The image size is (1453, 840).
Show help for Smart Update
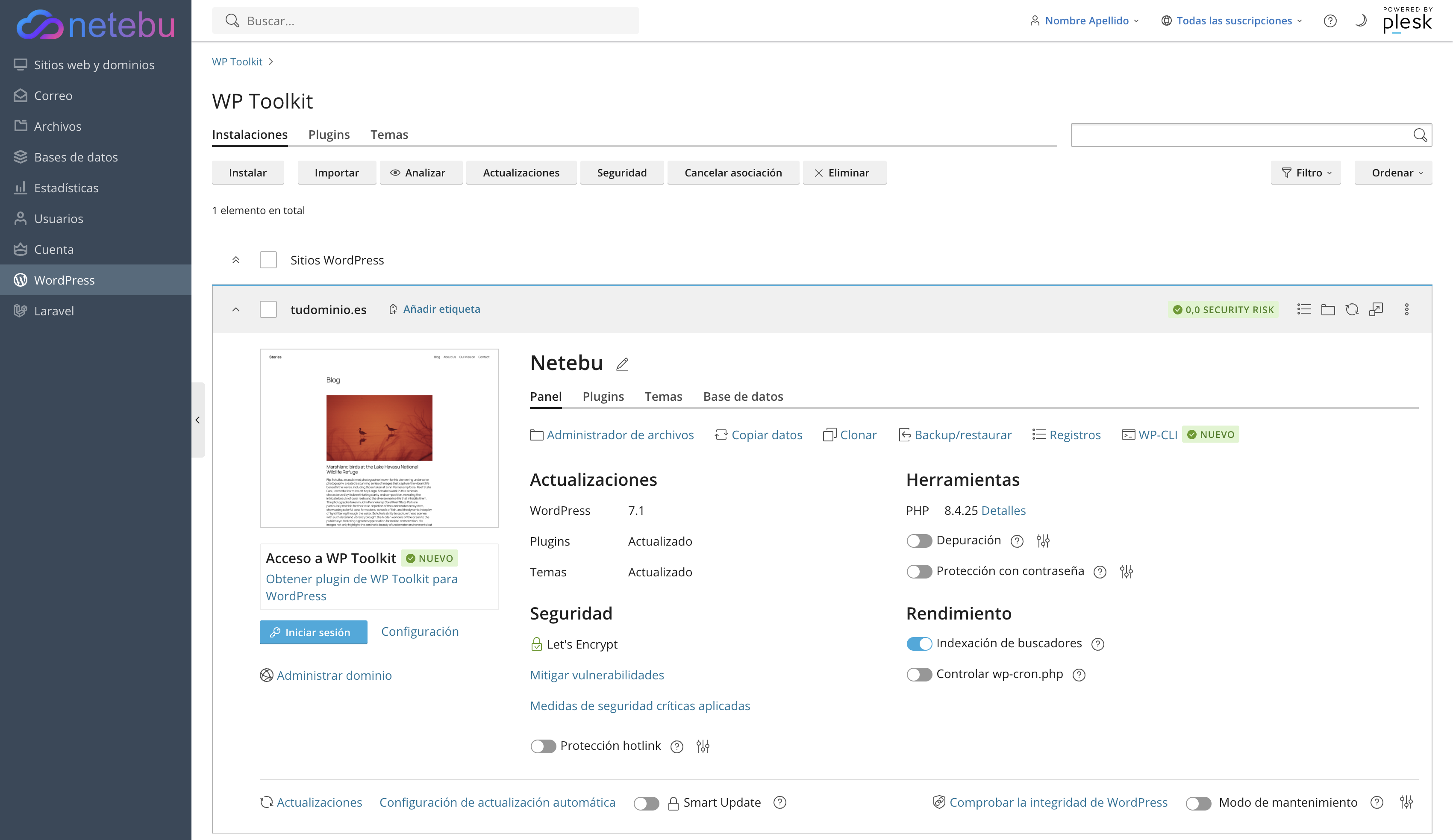[779, 802]
